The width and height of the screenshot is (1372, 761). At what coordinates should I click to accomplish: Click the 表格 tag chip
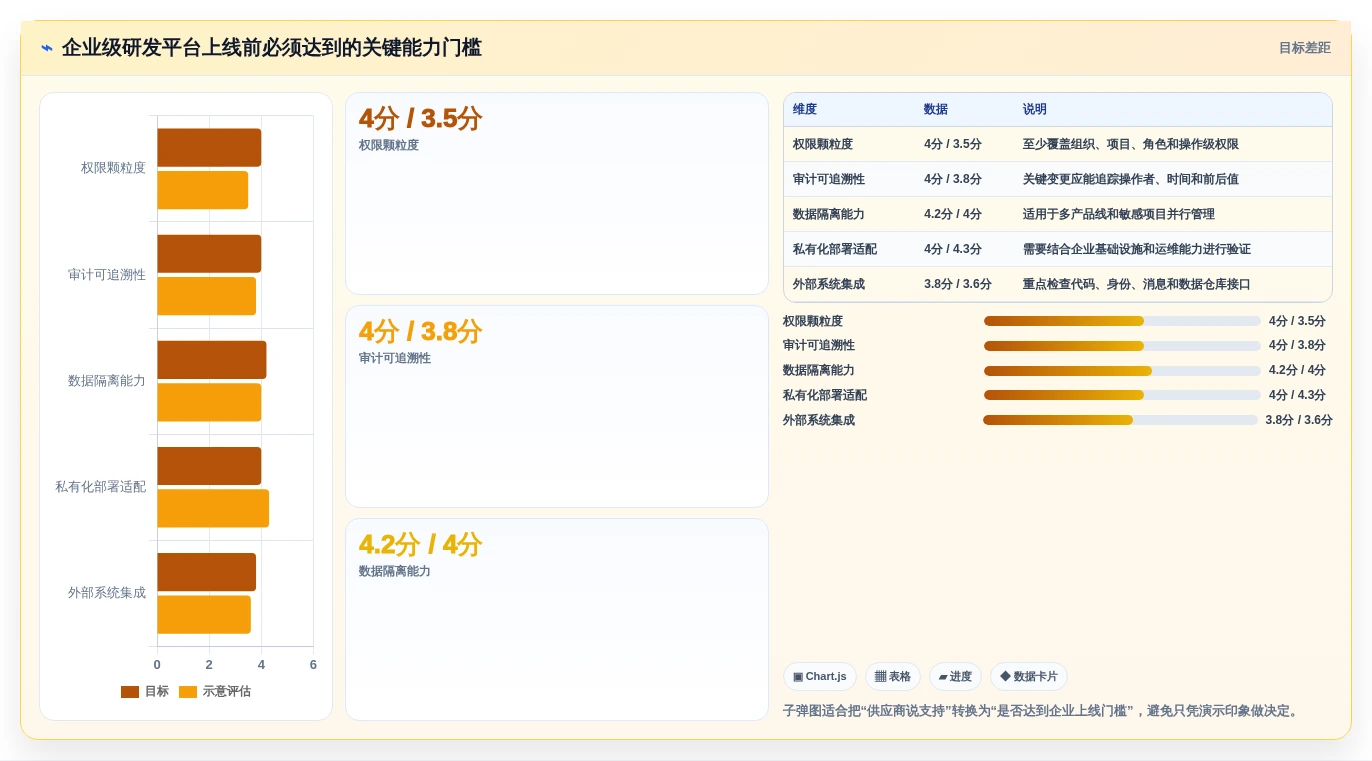point(893,677)
